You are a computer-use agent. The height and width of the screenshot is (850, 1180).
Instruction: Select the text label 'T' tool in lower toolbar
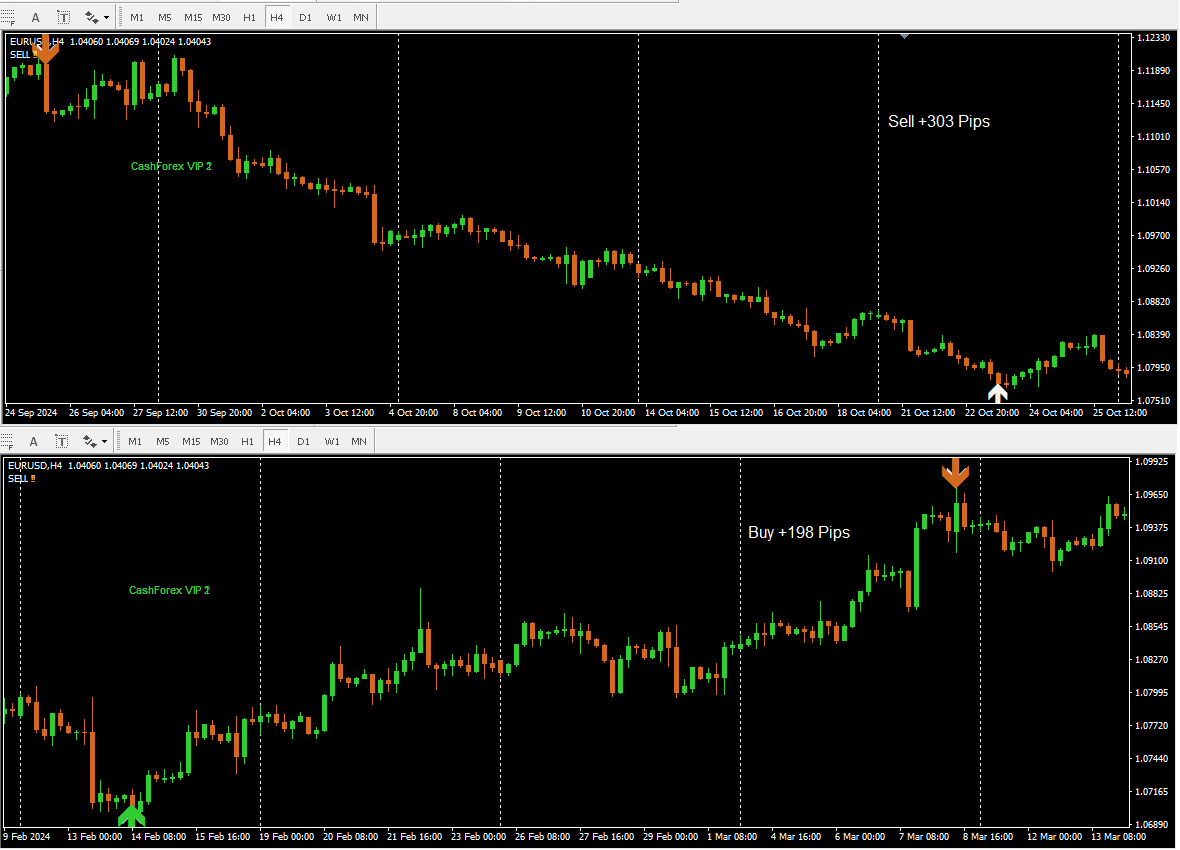click(62, 441)
